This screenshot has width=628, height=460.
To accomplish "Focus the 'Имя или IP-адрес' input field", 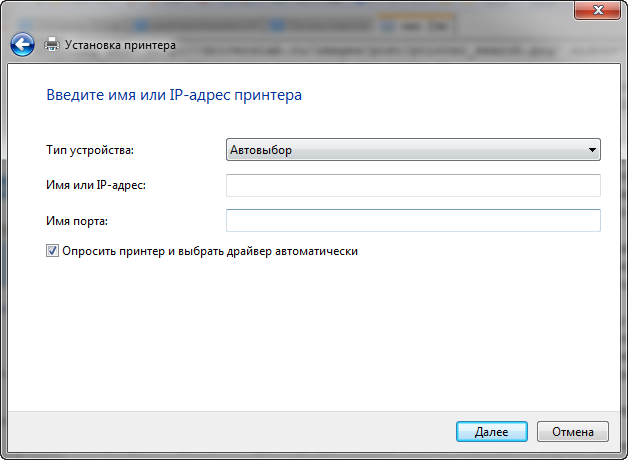I will coord(412,185).
